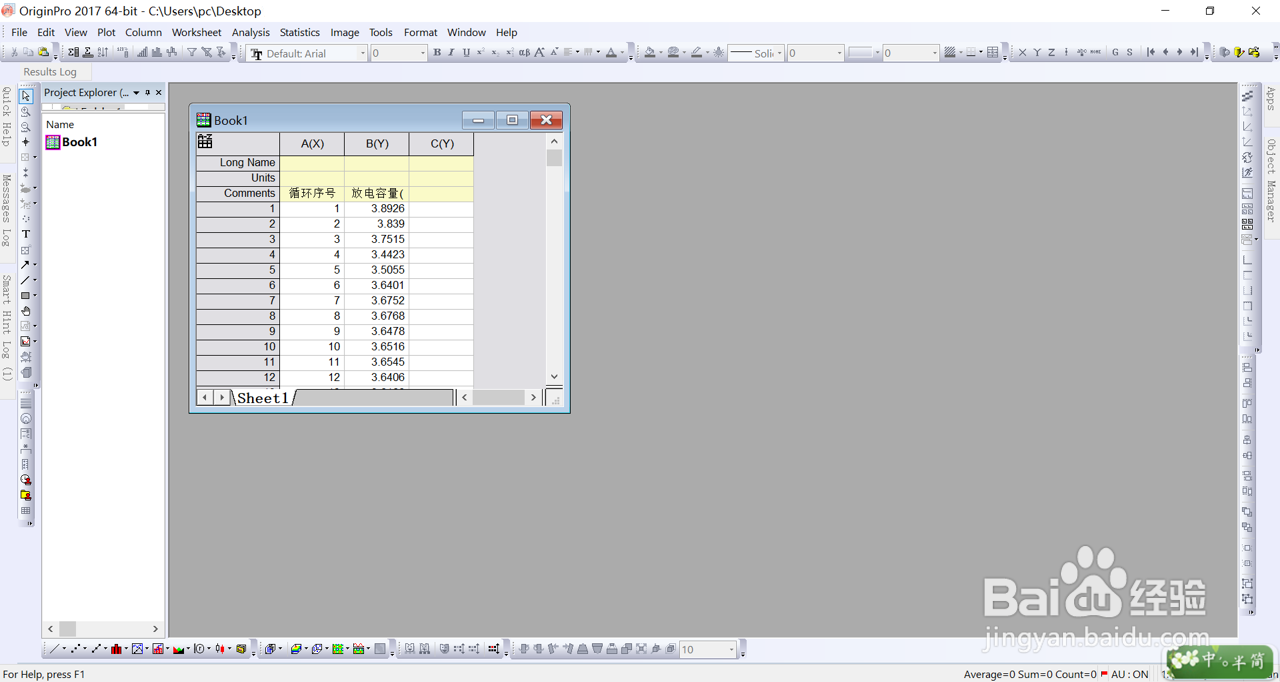Open the font size dropdown
Viewport: 1280px width, 682px height.
[x=422, y=53]
